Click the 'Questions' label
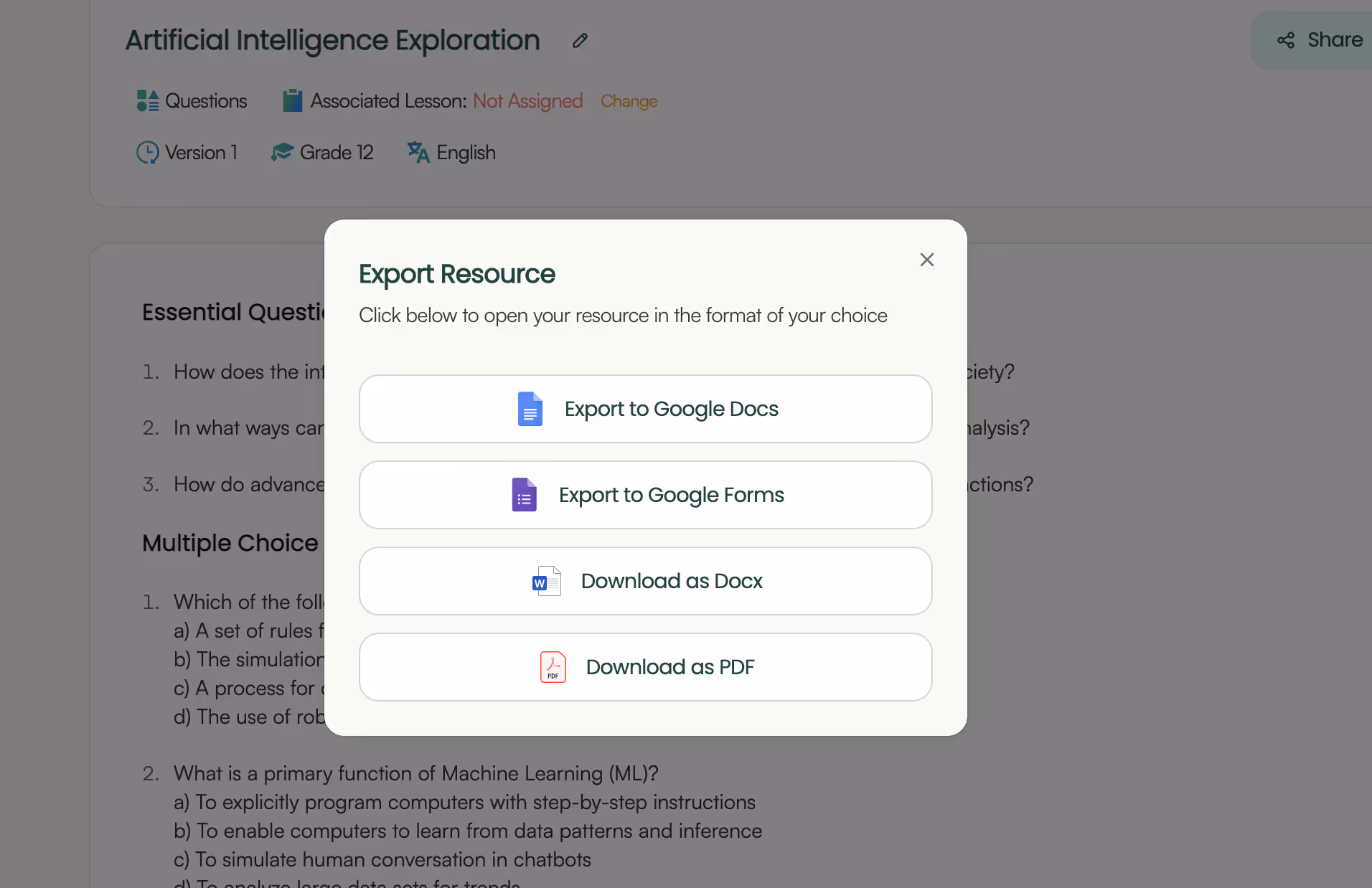 point(206,101)
